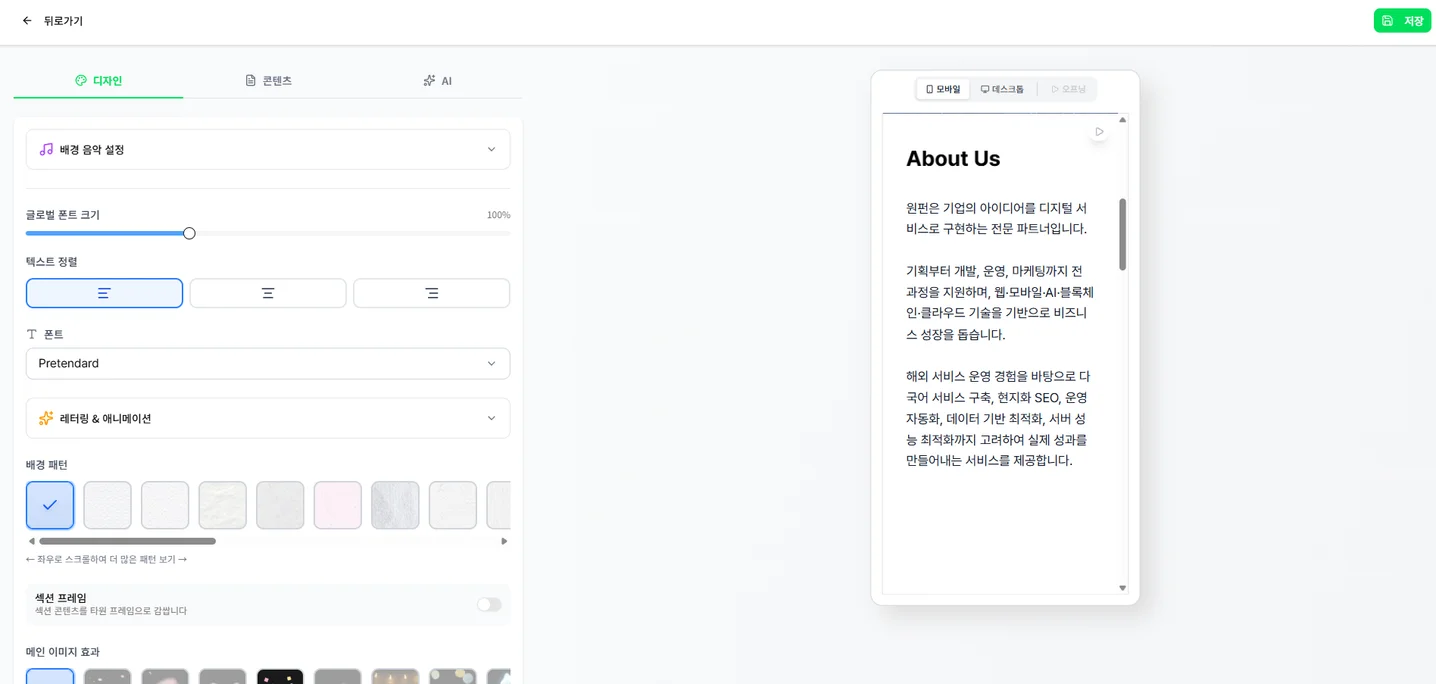Click the 100% font size value
The height and width of the screenshot is (684, 1436).
click(x=498, y=215)
